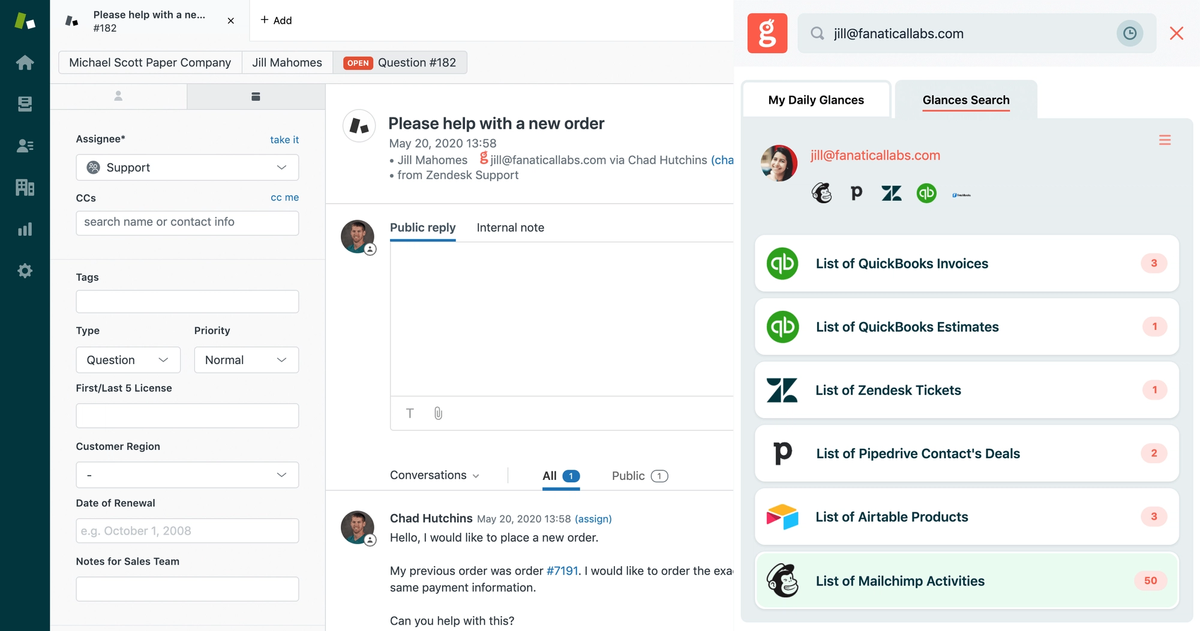This screenshot has height=631, width=1200.
Task: Open the Type Question dropdown
Action: click(128, 360)
